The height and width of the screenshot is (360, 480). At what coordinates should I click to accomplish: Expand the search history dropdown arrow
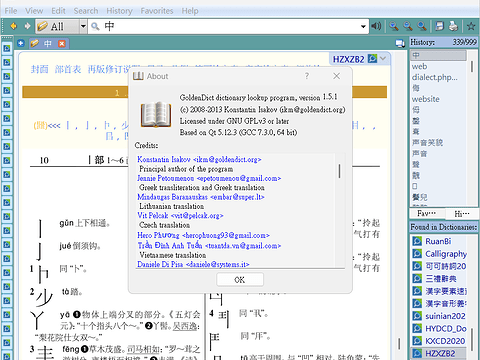(x=363, y=26)
